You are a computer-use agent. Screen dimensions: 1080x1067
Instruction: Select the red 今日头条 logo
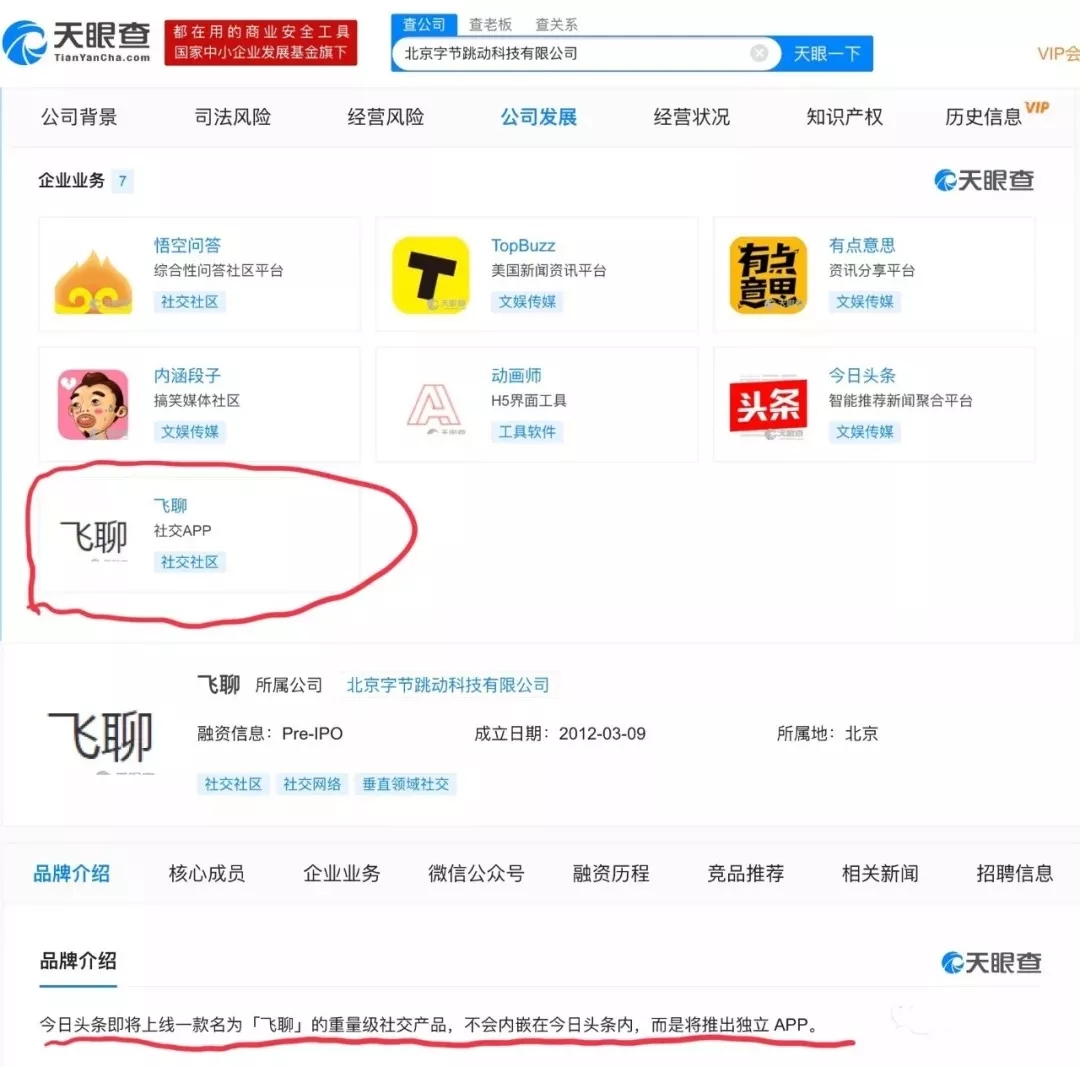pos(768,404)
